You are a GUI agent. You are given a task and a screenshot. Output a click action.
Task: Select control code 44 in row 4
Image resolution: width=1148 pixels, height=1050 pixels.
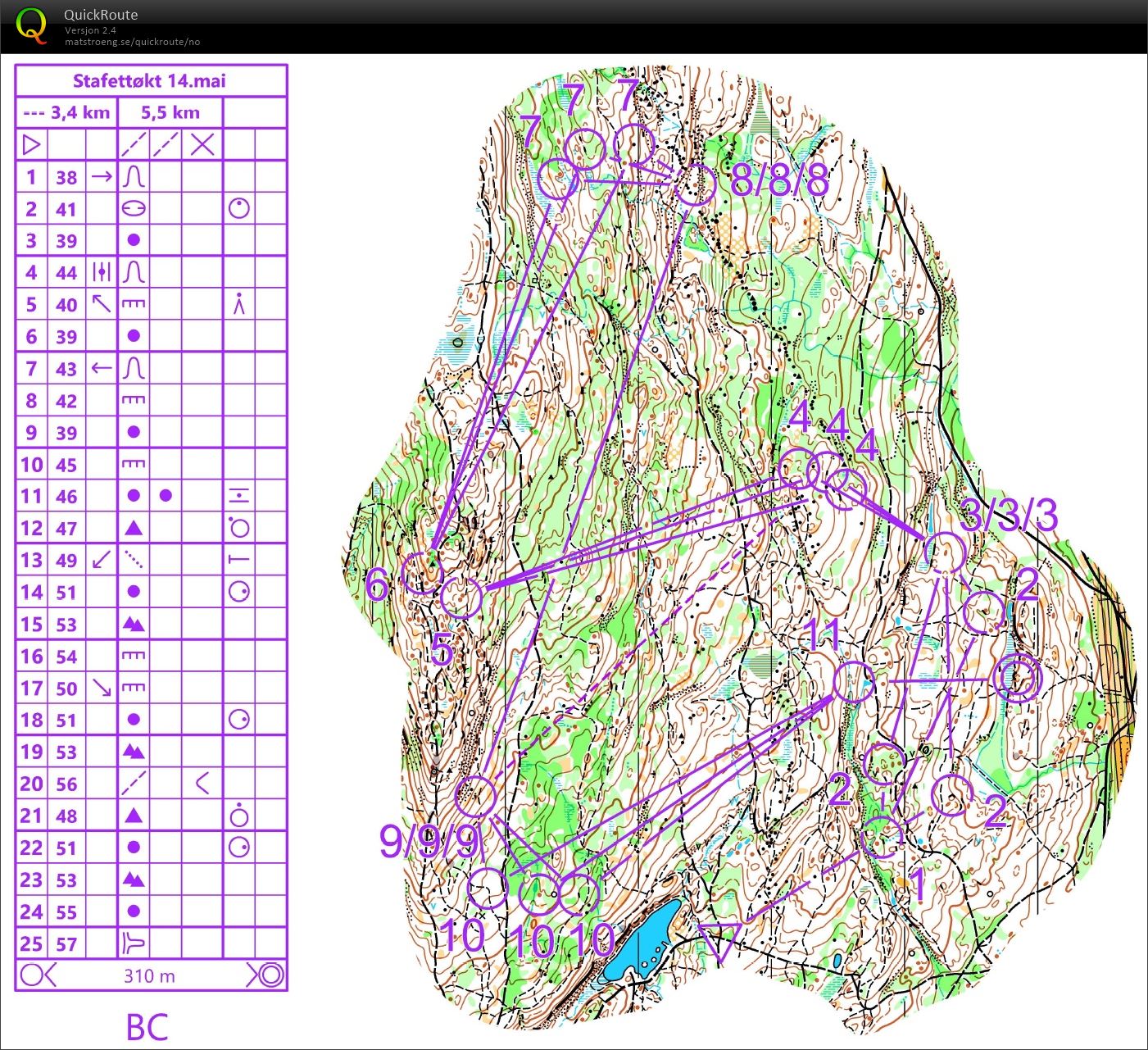coord(66,273)
